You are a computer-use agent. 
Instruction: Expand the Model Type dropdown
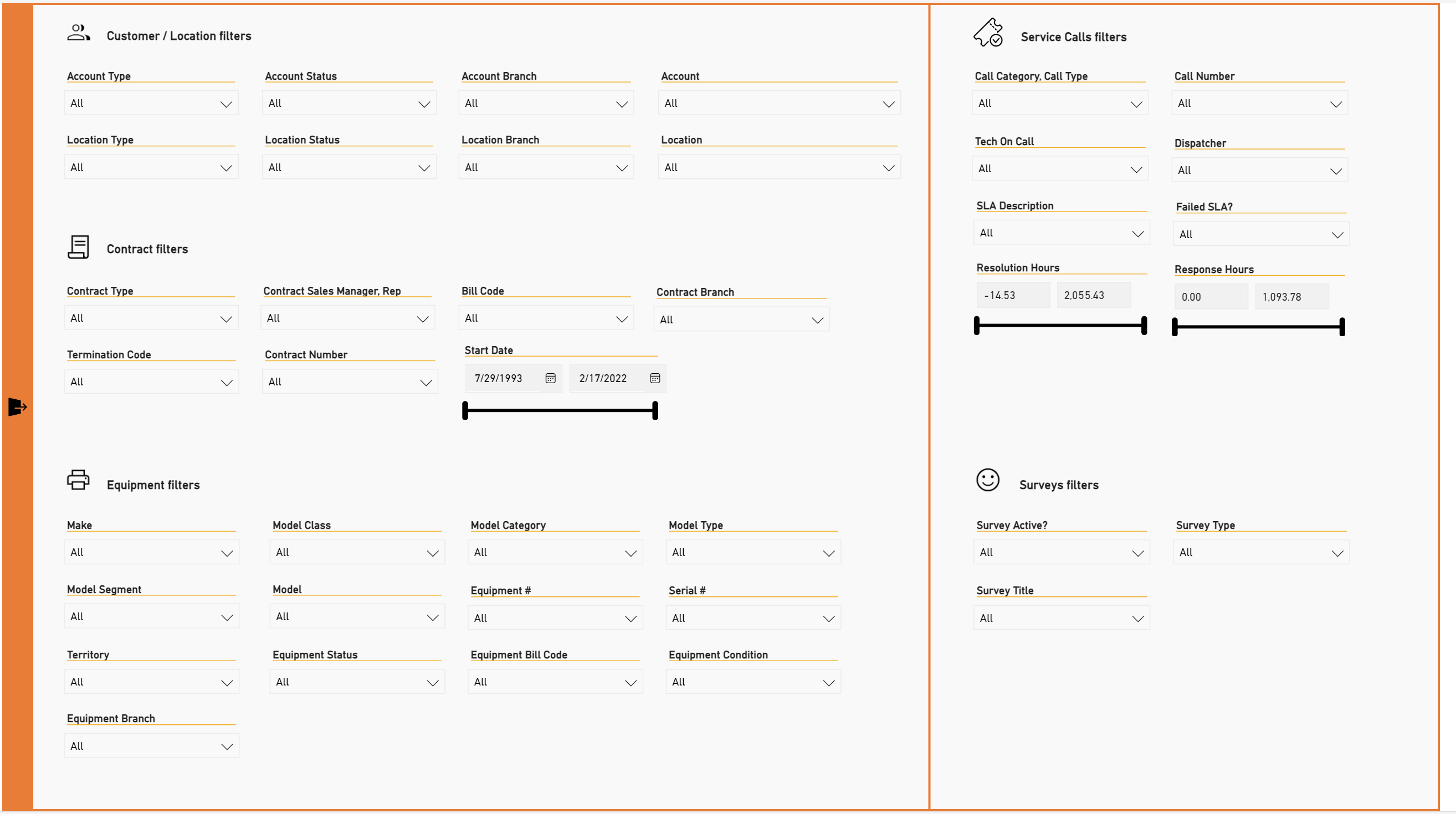tap(753, 553)
